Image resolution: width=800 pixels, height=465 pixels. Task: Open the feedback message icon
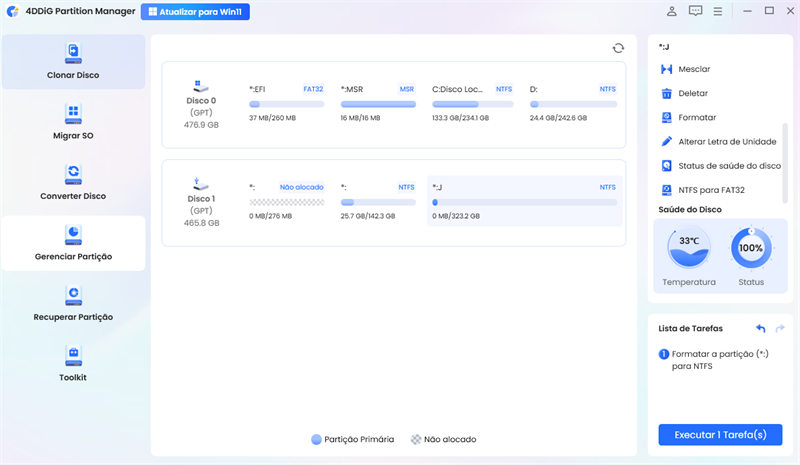(695, 12)
